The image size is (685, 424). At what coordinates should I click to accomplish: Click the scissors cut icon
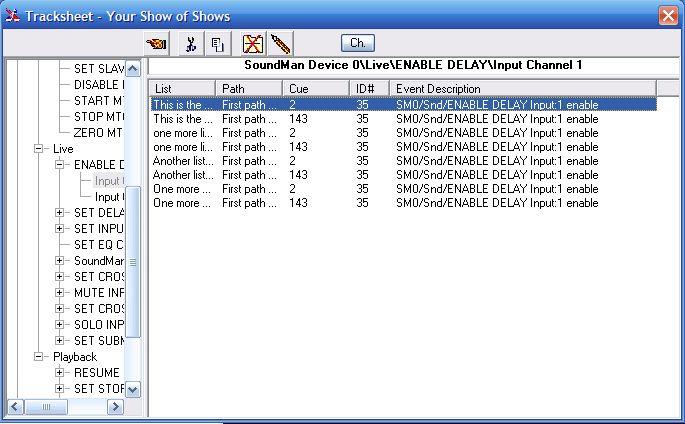[191, 44]
